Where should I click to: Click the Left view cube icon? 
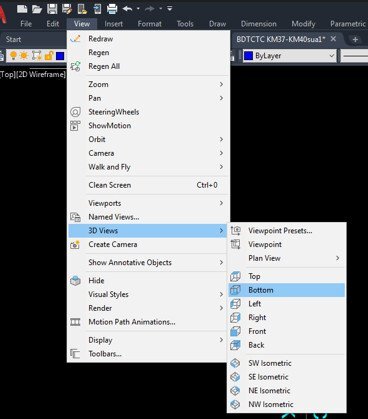tap(236, 304)
